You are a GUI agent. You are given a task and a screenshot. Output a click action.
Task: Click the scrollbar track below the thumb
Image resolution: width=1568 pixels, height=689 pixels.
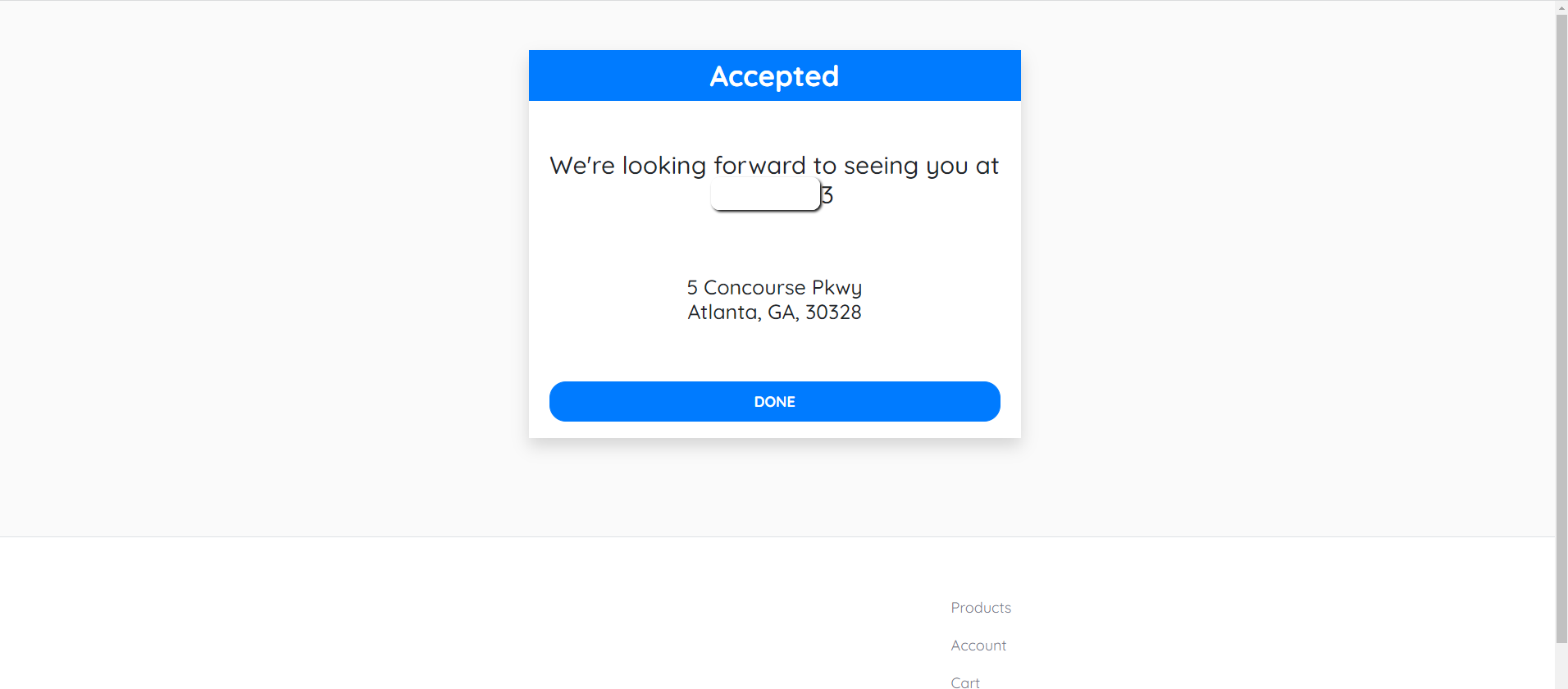tap(1561, 666)
